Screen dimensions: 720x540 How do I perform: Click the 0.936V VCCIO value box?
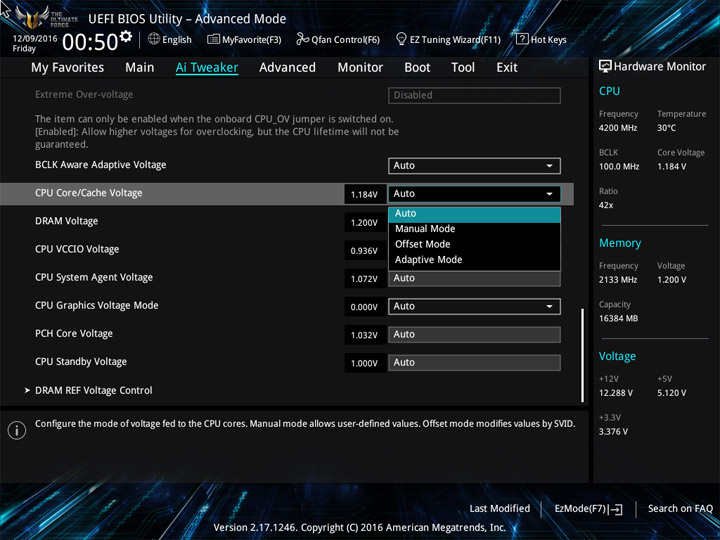[x=365, y=251]
